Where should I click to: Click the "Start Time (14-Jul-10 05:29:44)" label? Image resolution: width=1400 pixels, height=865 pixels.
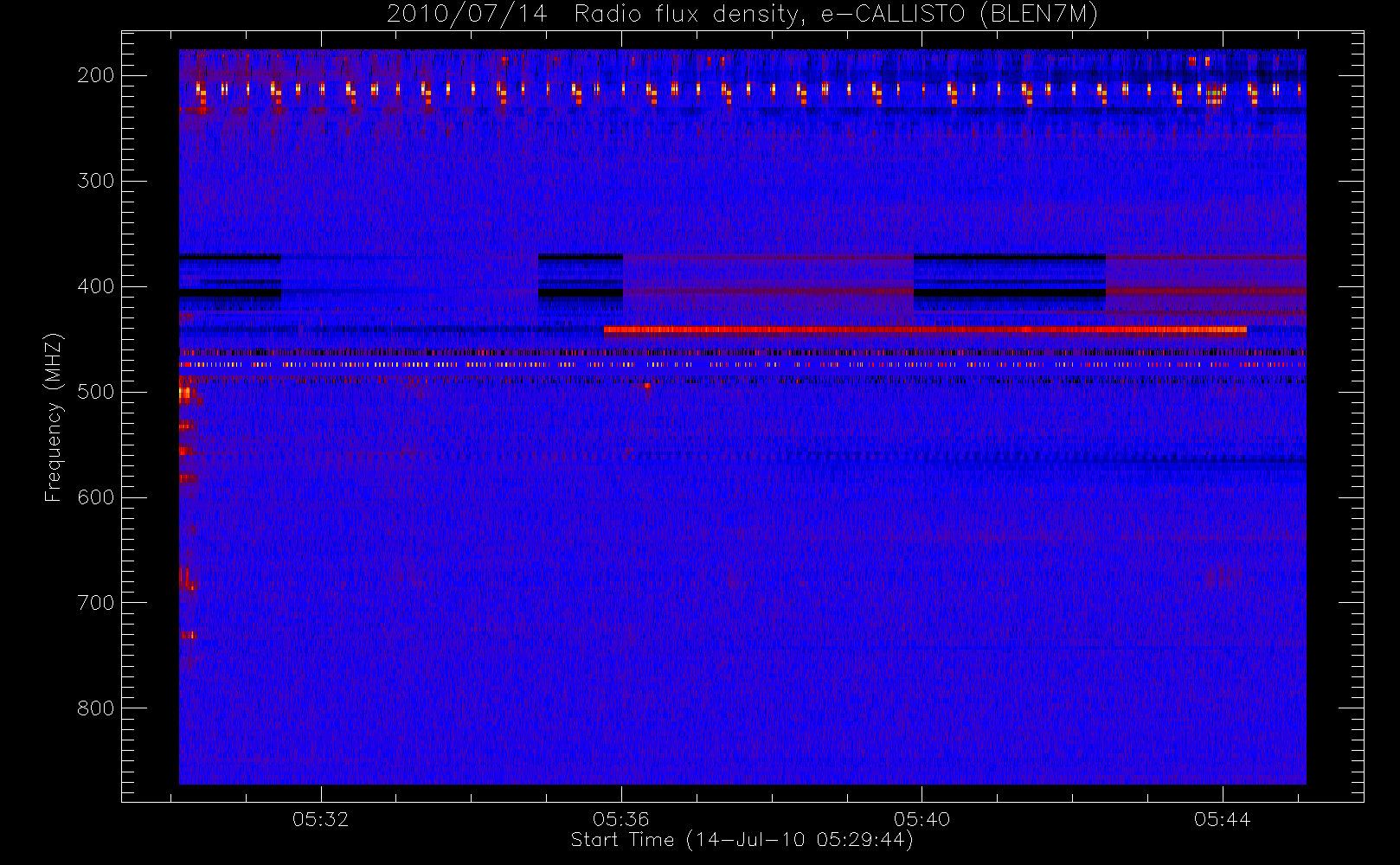point(742,840)
